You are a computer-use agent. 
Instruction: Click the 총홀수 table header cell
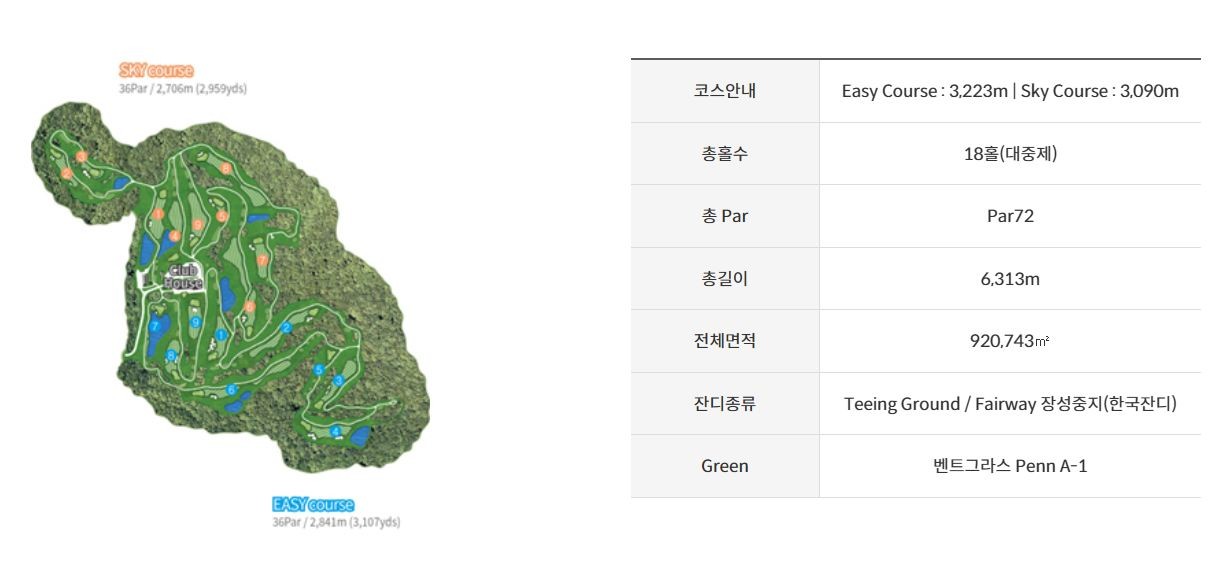(725, 154)
